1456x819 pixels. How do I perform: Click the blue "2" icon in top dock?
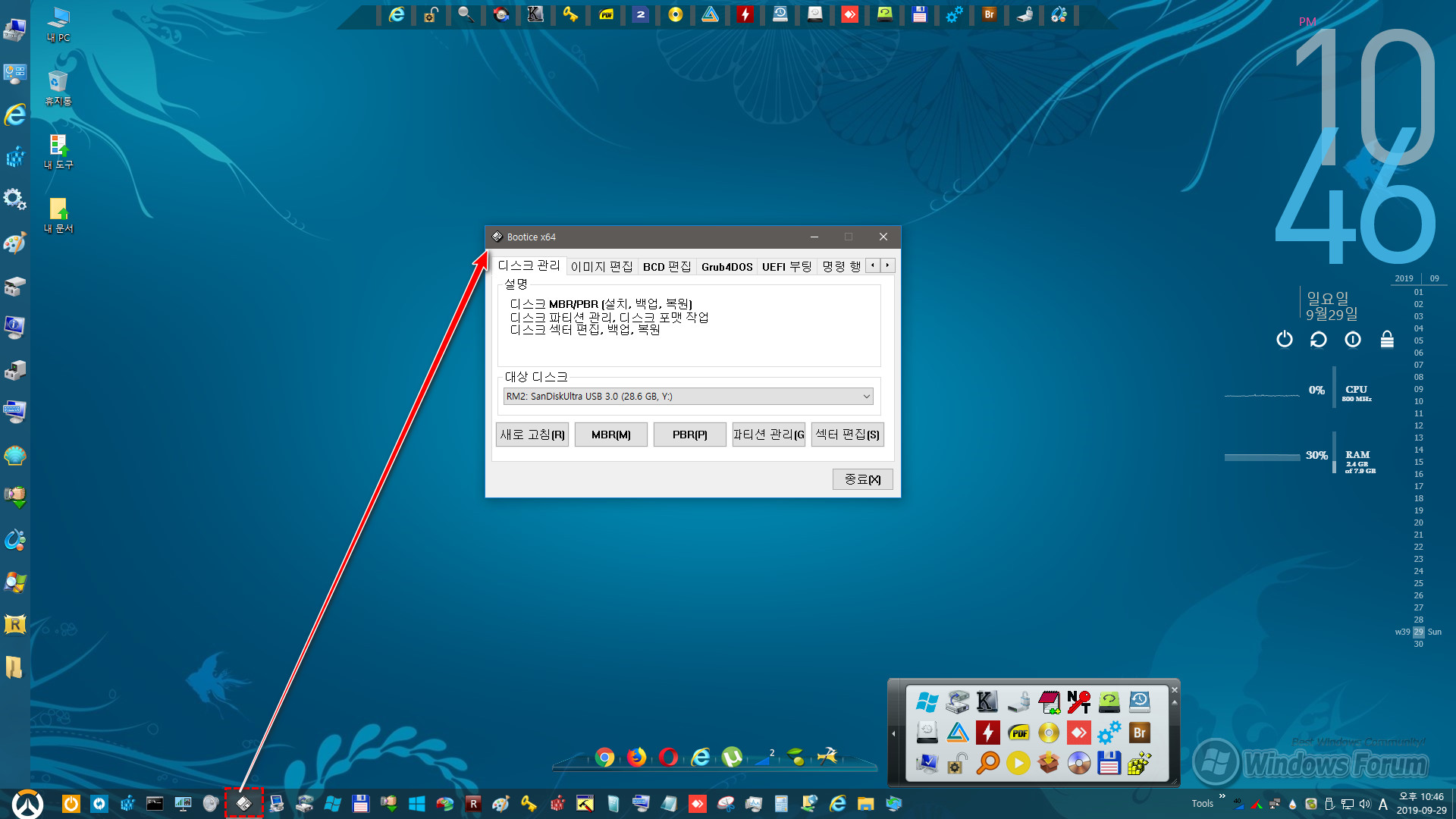point(641,14)
